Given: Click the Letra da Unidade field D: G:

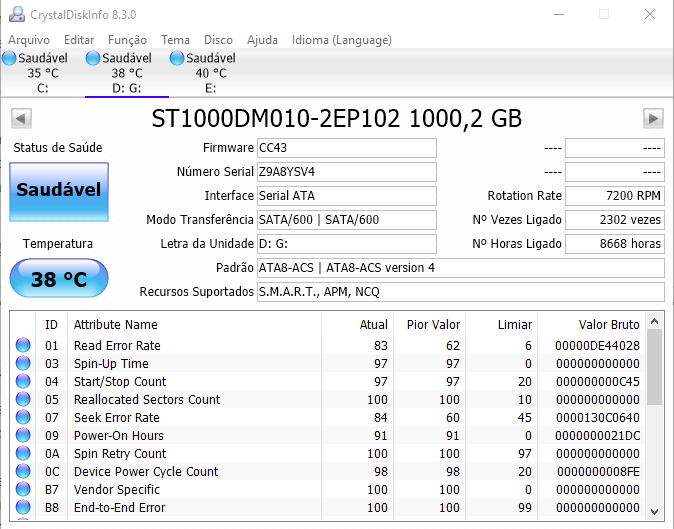Looking at the screenshot, I should click(346, 244).
